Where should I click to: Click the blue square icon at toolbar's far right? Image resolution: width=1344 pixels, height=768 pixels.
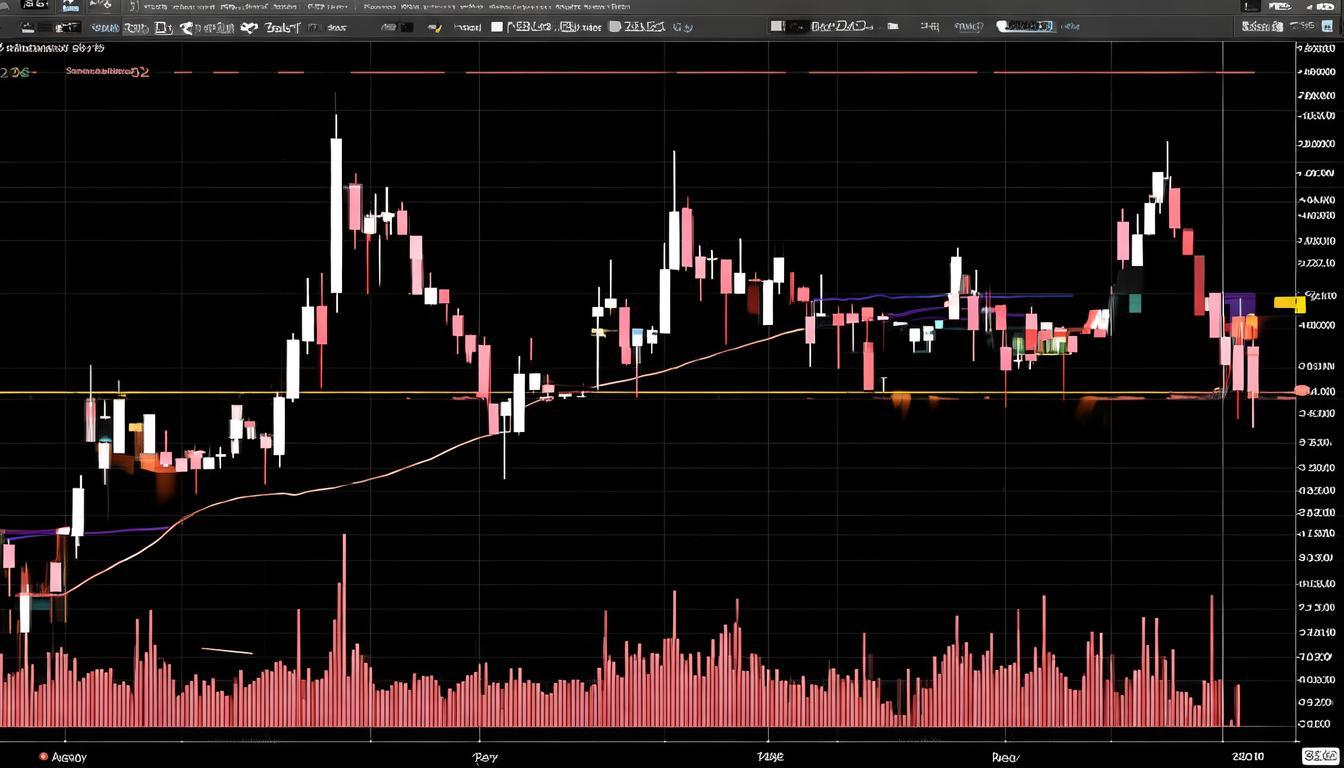click(1329, 27)
